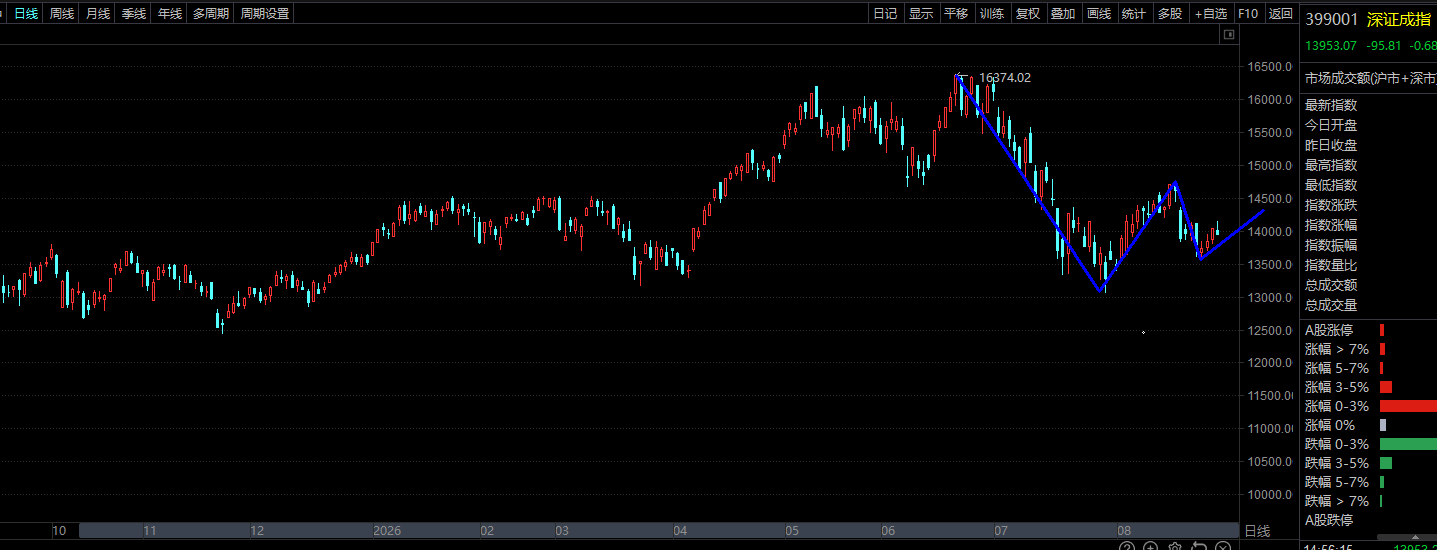Click the zoom in plus circle icon
1437x550 pixels.
pyautogui.click(x=1151, y=546)
